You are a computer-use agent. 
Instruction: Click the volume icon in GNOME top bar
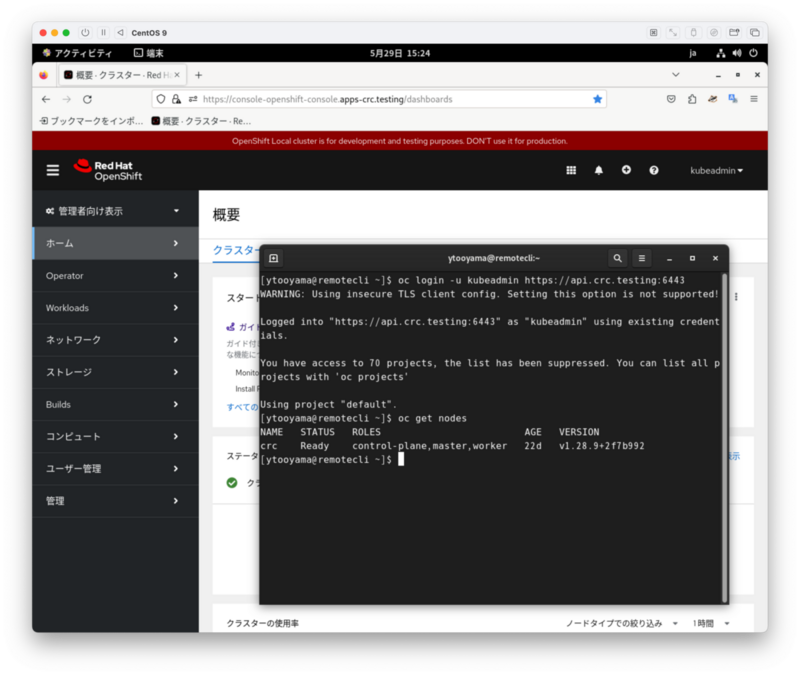(737, 53)
